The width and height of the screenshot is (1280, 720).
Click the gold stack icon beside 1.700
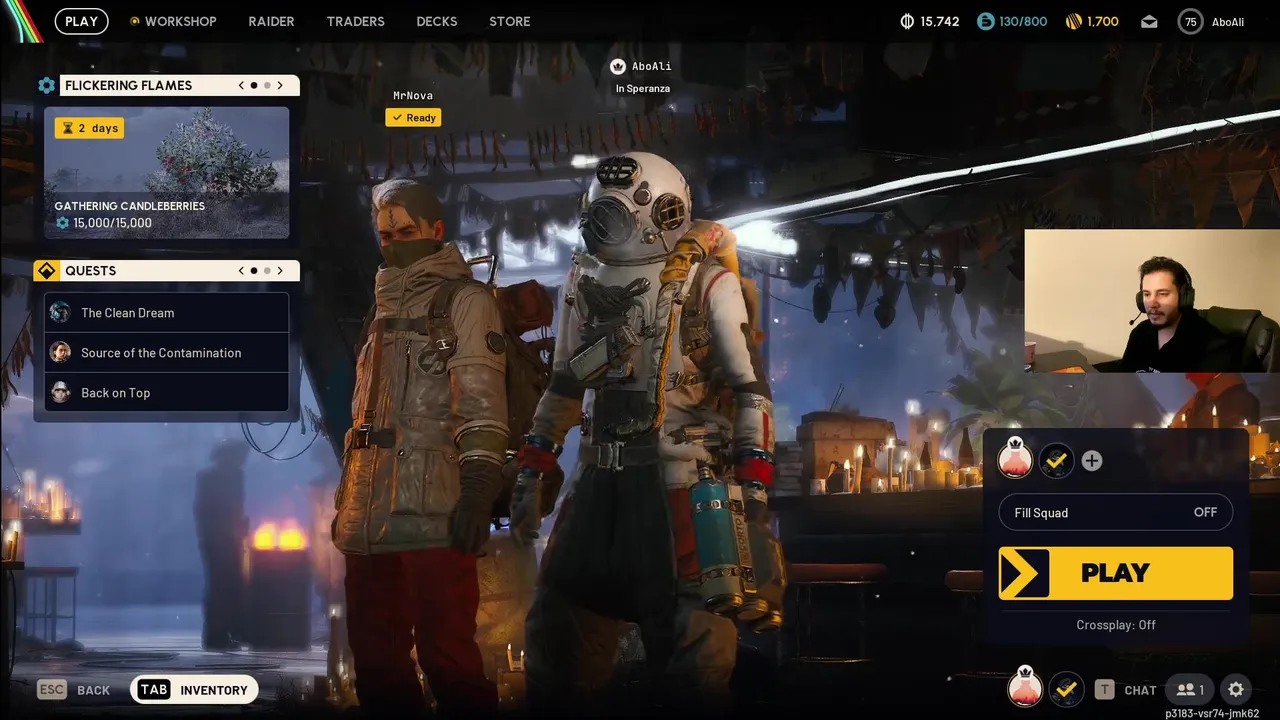[x=1074, y=21]
